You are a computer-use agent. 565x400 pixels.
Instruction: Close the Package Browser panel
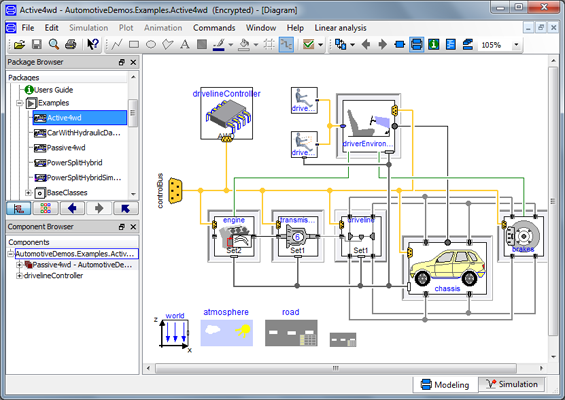[133, 62]
